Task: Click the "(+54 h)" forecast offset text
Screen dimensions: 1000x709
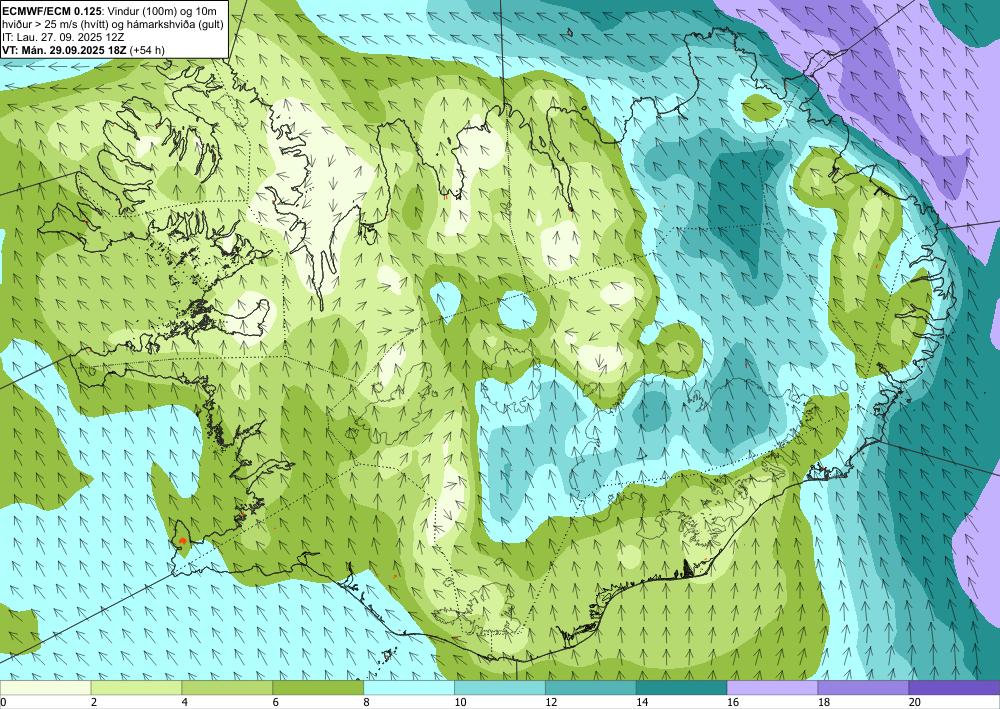Action: (147, 50)
